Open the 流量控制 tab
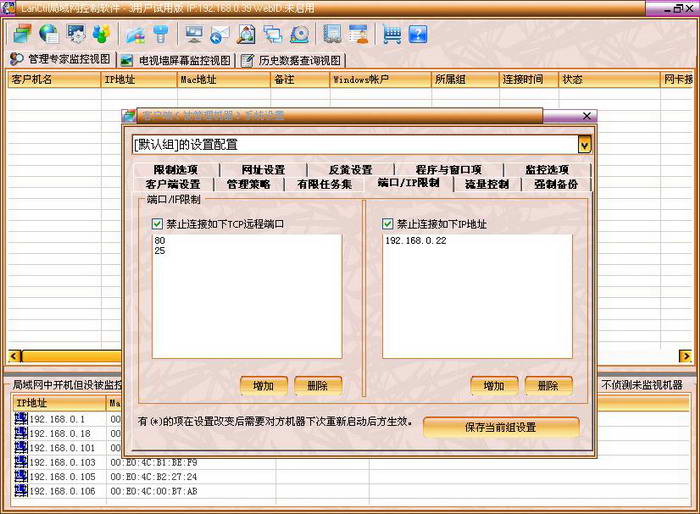This screenshot has width=700, height=514. click(487, 184)
